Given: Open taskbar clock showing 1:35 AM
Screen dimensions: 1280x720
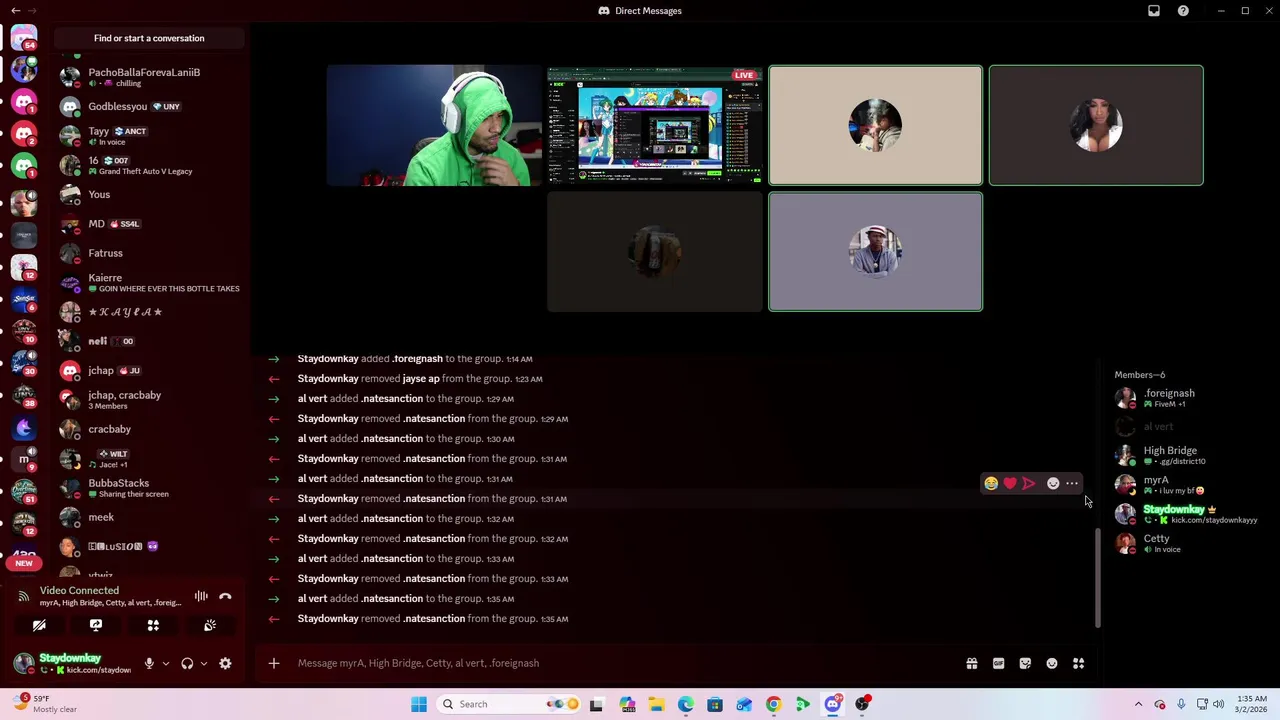Looking at the screenshot, I should 1252,704.
